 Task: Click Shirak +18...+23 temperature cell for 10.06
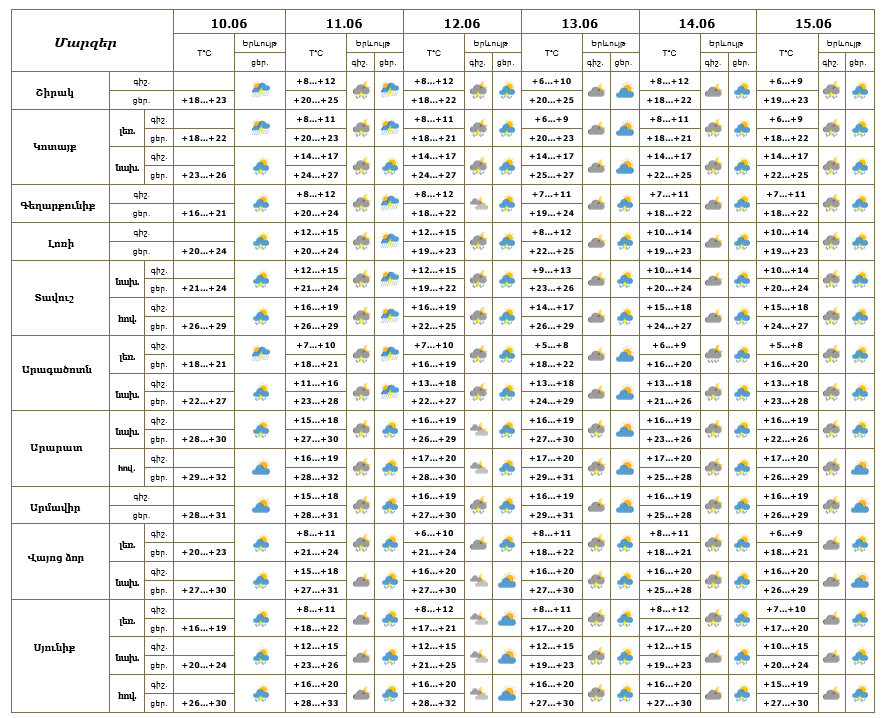pyautogui.click(x=204, y=100)
